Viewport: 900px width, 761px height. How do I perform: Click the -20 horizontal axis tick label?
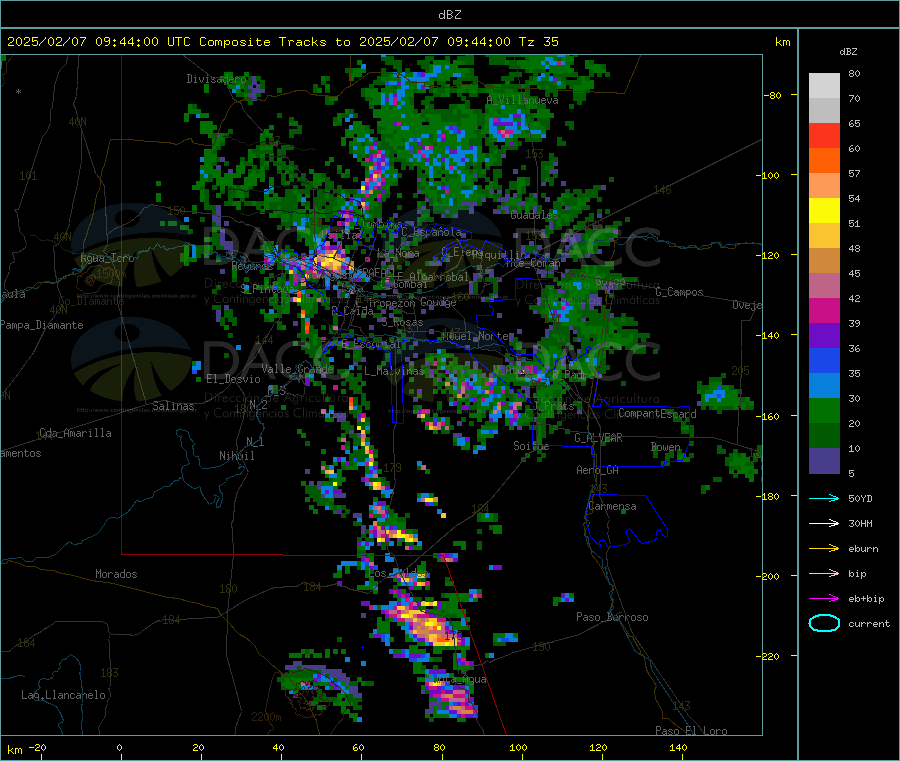[x=37, y=748]
